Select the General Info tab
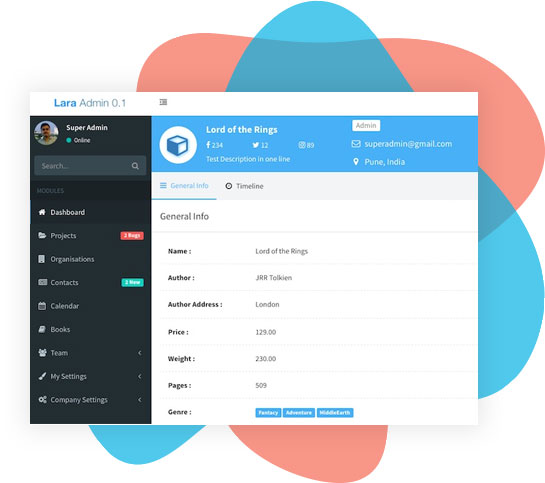 pyautogui.click(x=184, y=186)
